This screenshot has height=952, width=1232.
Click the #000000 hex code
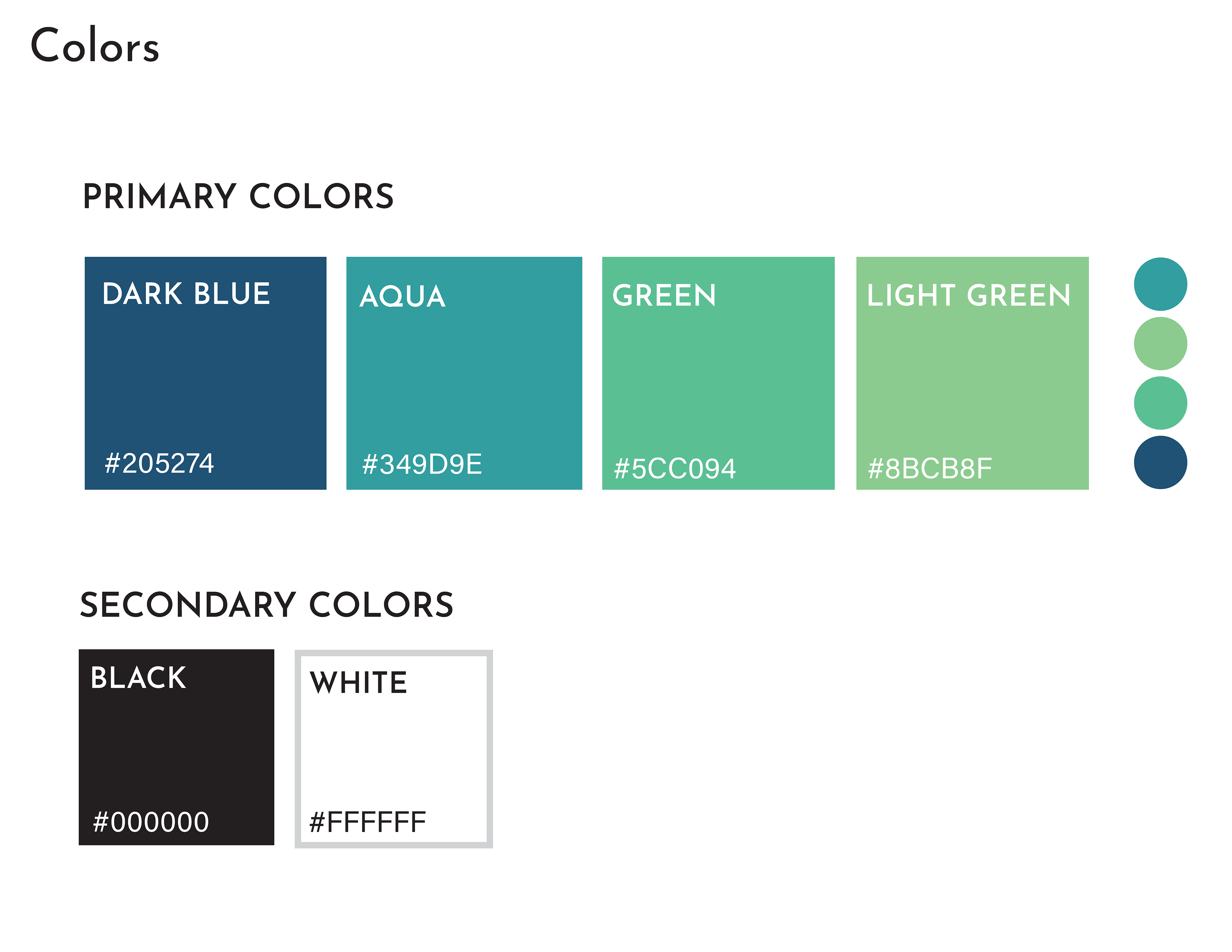(151, 822)
